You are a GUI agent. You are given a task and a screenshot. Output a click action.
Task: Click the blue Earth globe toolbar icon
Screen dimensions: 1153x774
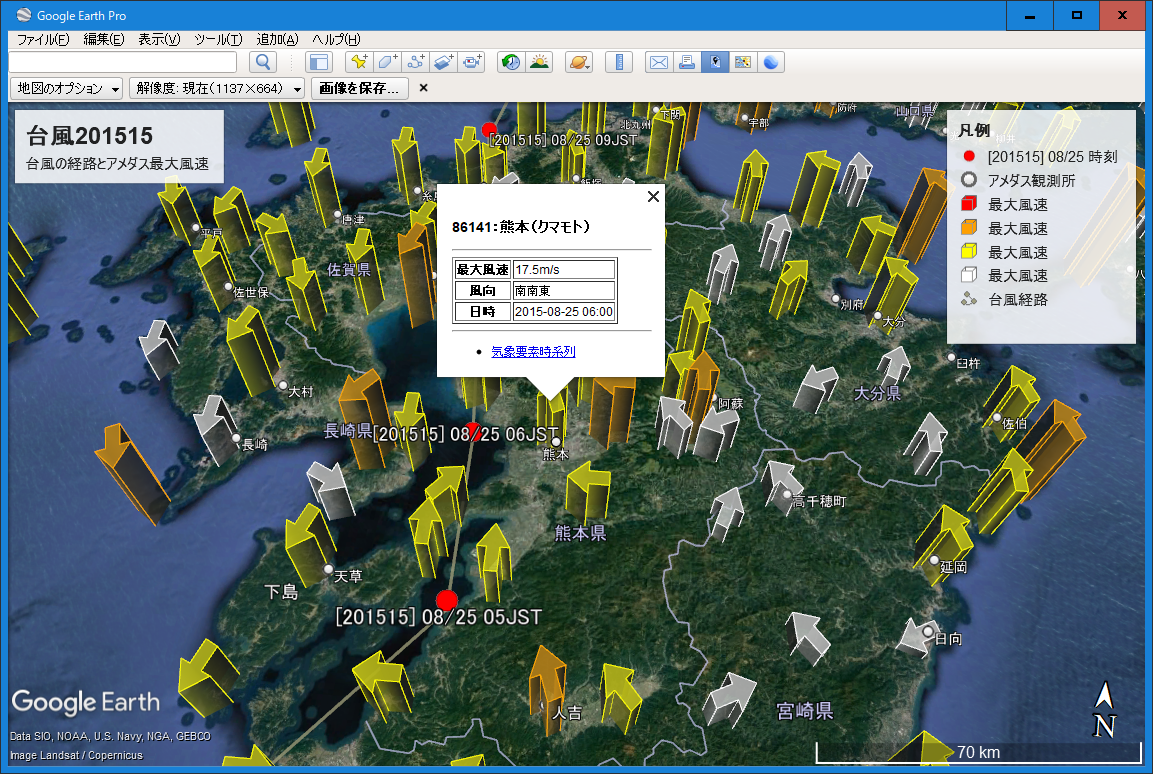[x=771, y=62]
